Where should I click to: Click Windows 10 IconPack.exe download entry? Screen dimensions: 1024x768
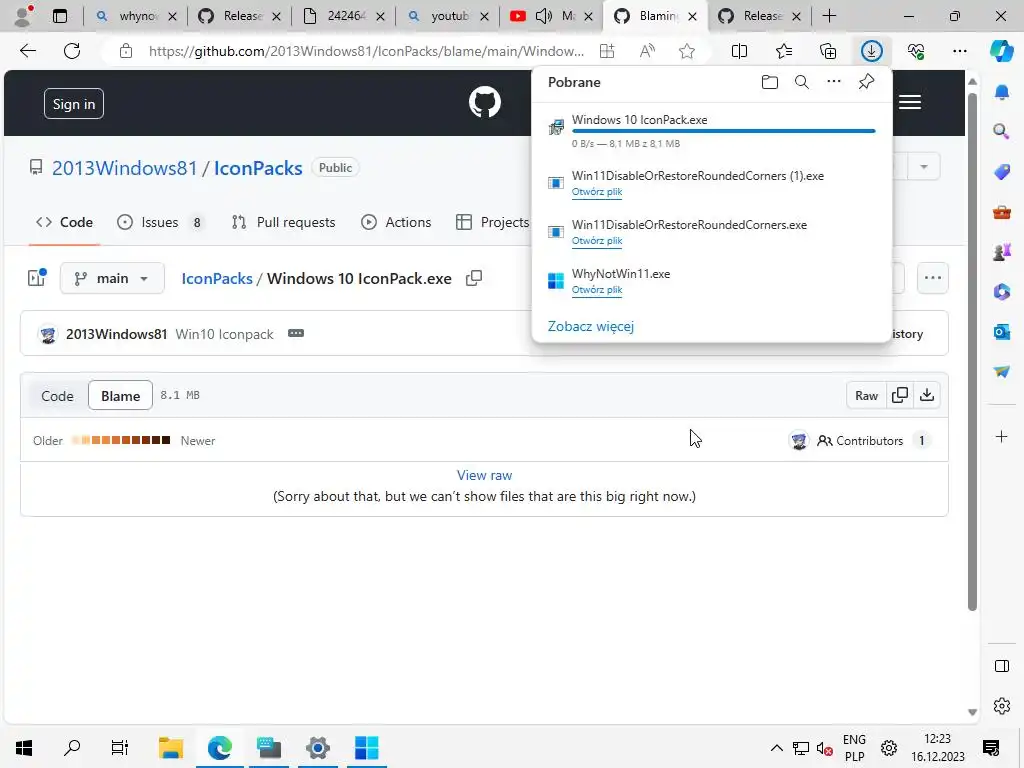(712, 131)
